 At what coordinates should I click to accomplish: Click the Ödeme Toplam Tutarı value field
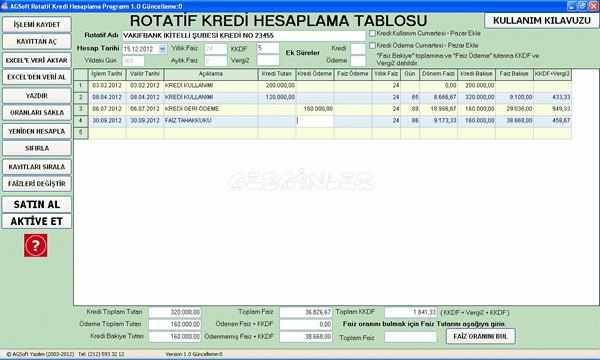tap(175, 324)
